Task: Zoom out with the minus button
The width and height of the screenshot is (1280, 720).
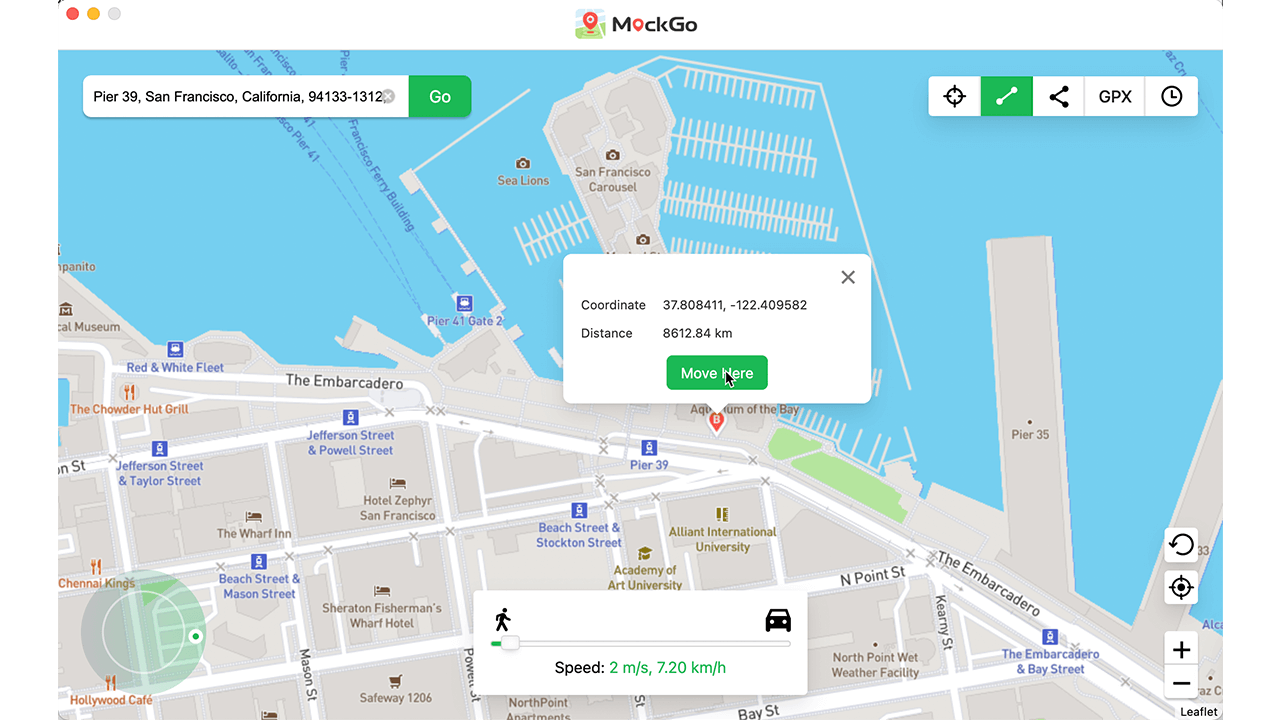Action: [x=1181, y=682]
